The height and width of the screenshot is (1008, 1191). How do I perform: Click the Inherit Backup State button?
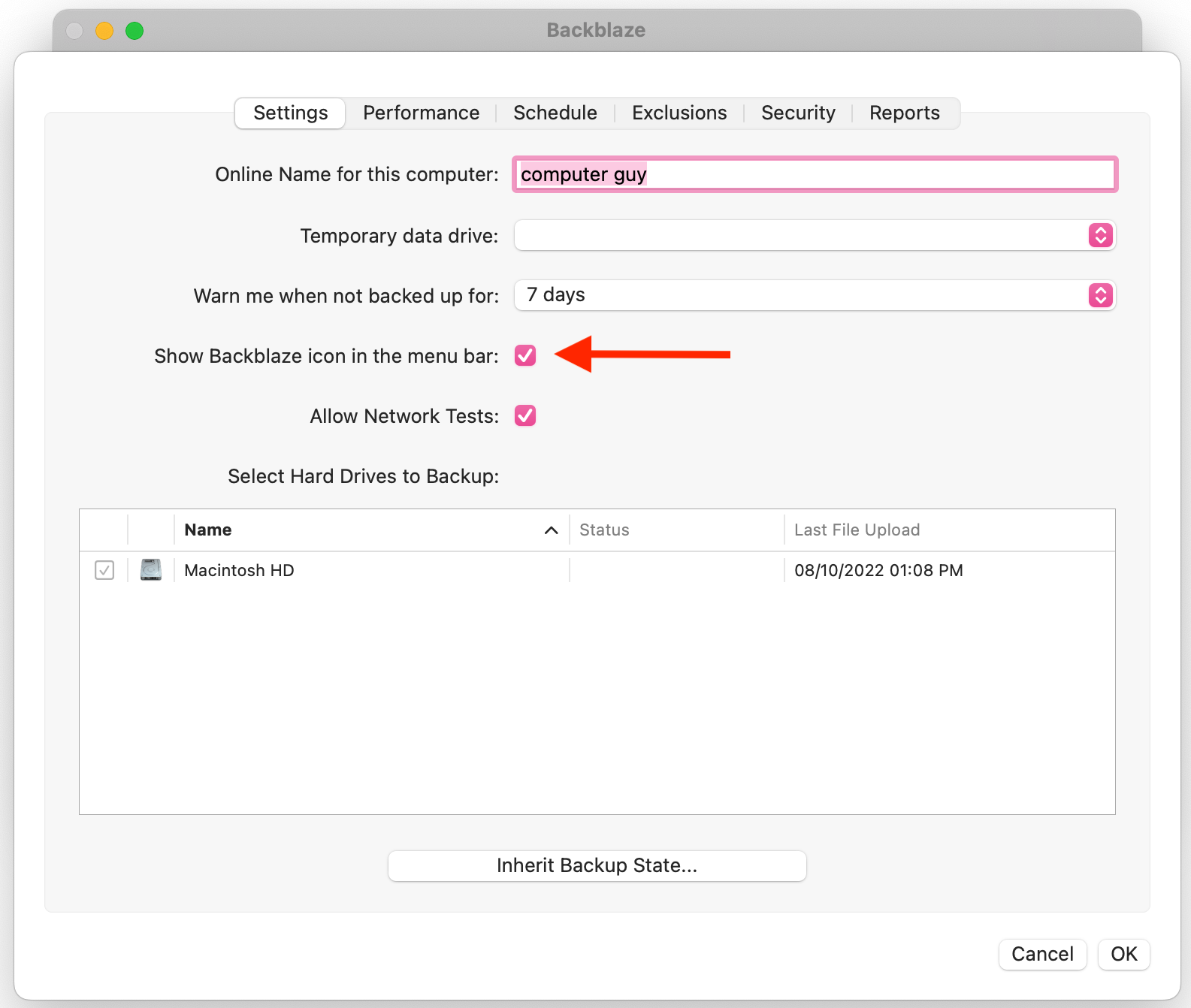click(597, 866)
